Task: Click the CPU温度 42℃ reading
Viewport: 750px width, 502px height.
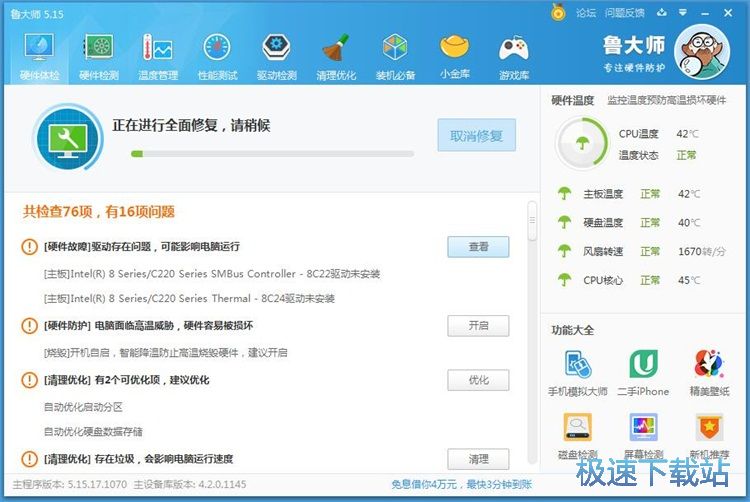Action: (x=687, y=134)
